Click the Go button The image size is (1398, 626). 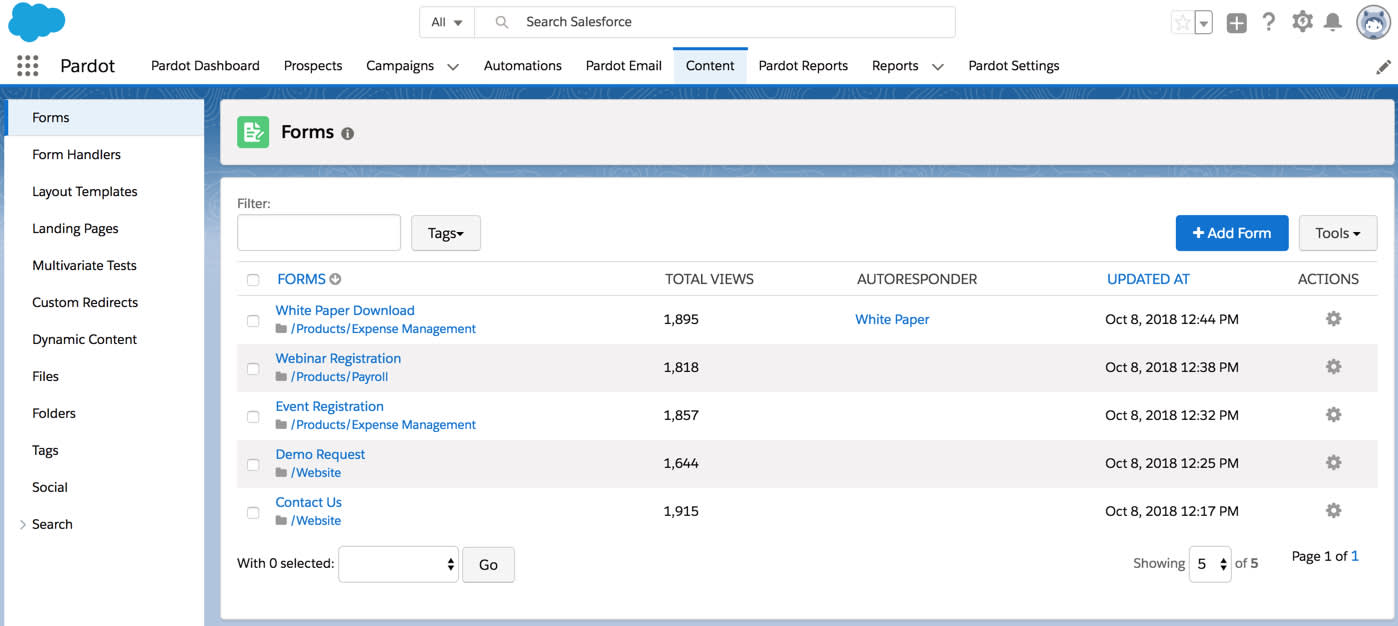pyautogui.click(x=488, y=564)
